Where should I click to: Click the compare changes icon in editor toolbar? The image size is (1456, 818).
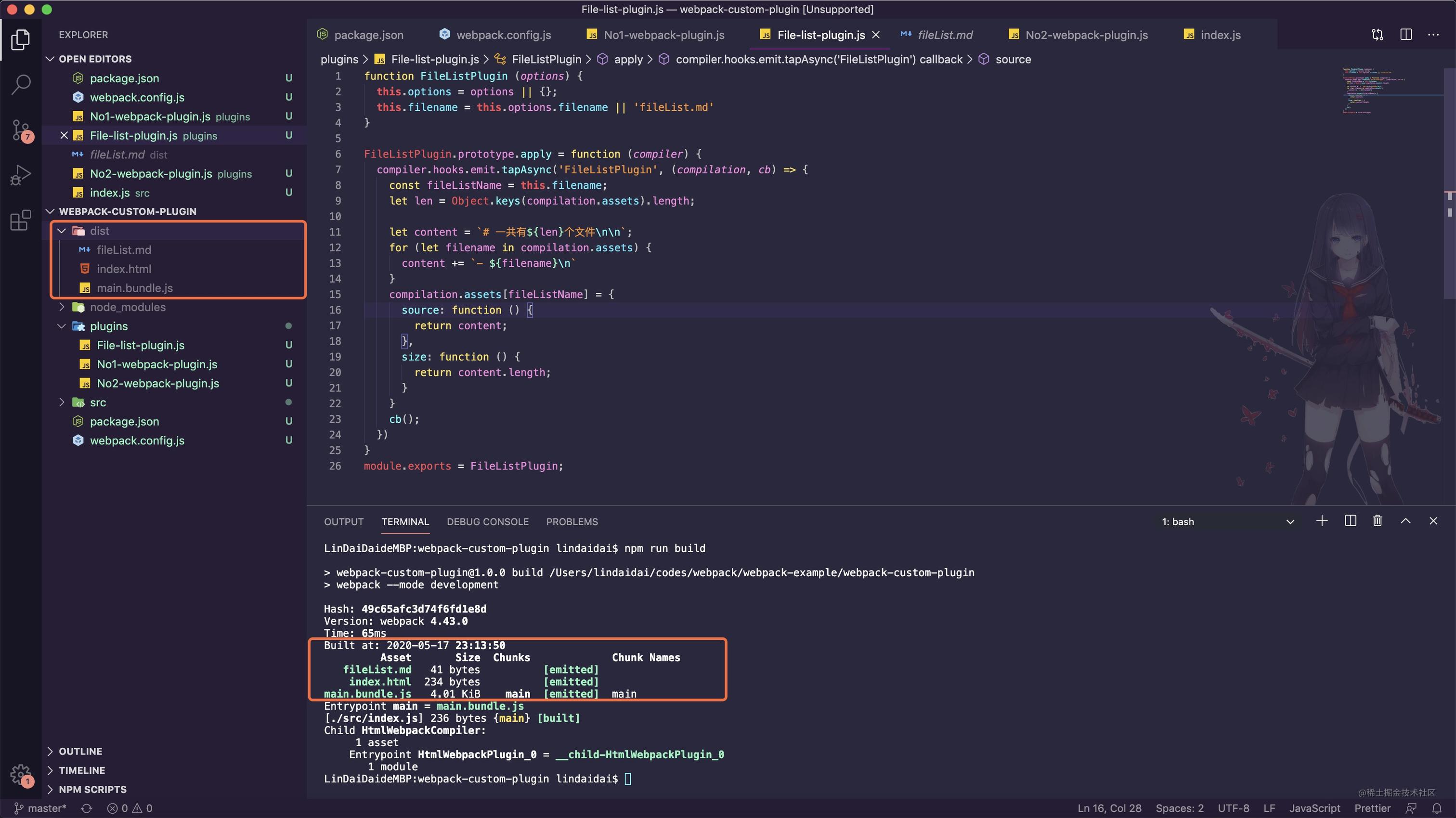pos(1378,35)
